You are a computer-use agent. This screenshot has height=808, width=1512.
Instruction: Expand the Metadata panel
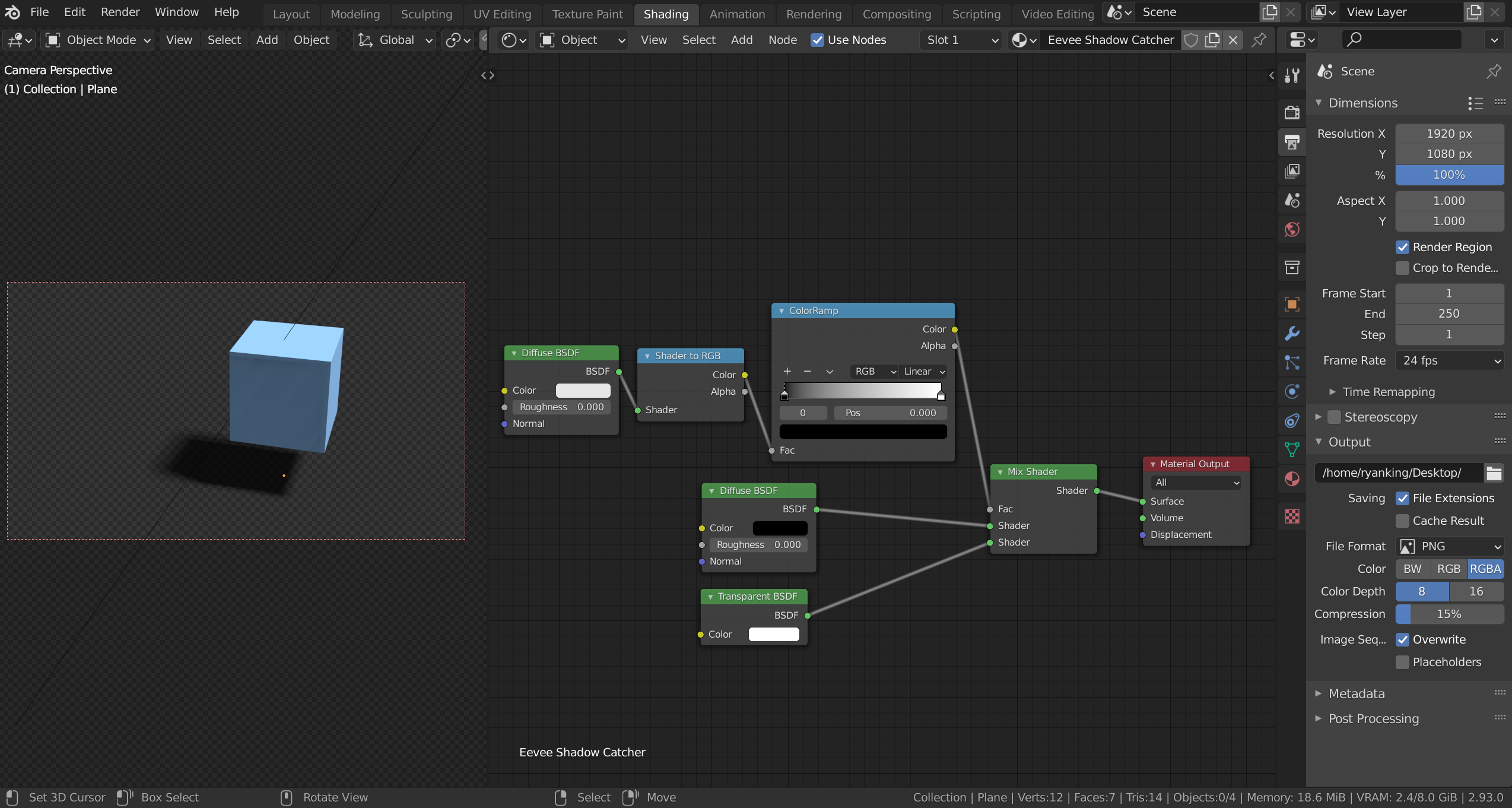1356,693
